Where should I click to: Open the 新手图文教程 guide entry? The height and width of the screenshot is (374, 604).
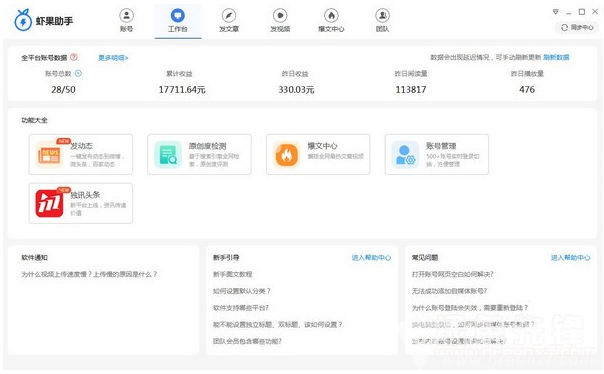coord(233,274)
